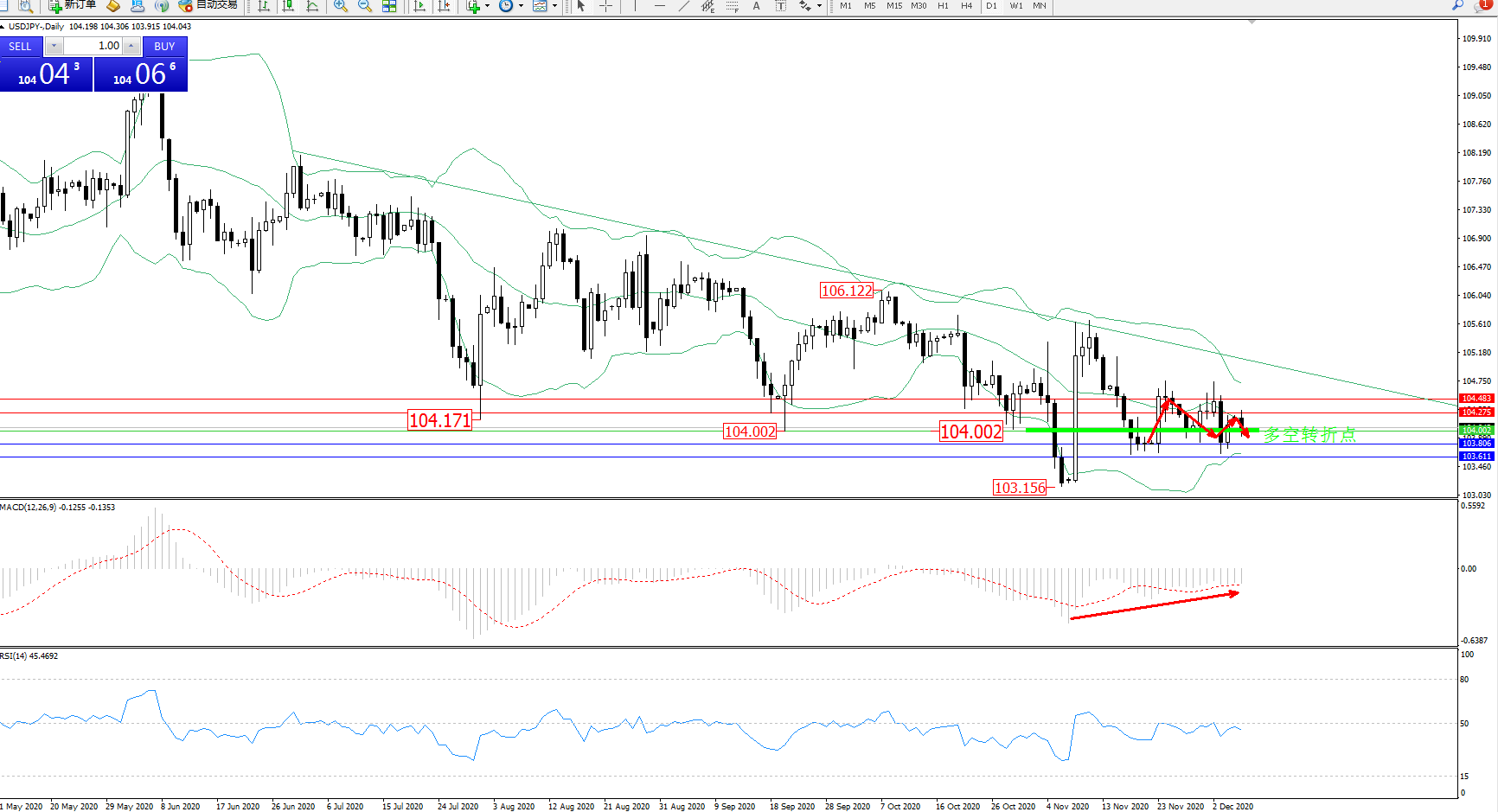The image size is (1498, 812).
Task: Select the arrow cursor tool
Action: tap(581, 6)
